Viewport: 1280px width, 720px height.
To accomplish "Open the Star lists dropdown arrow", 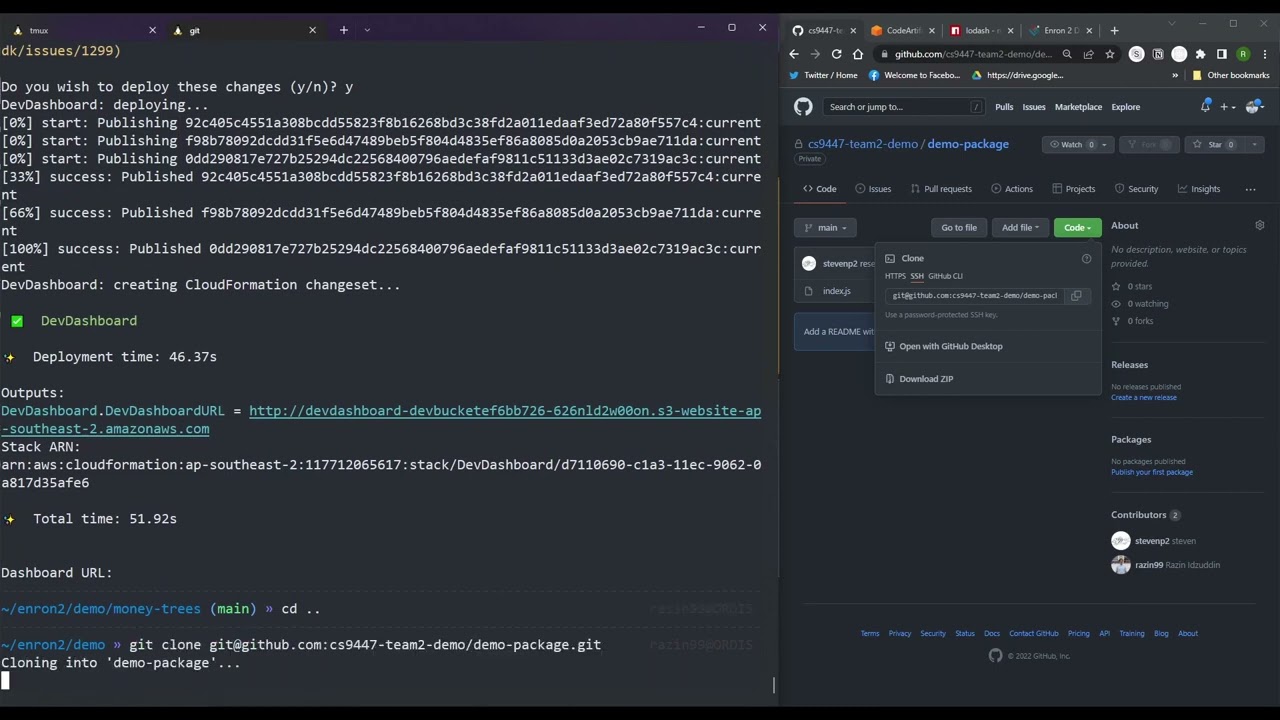I will 1254,145.
